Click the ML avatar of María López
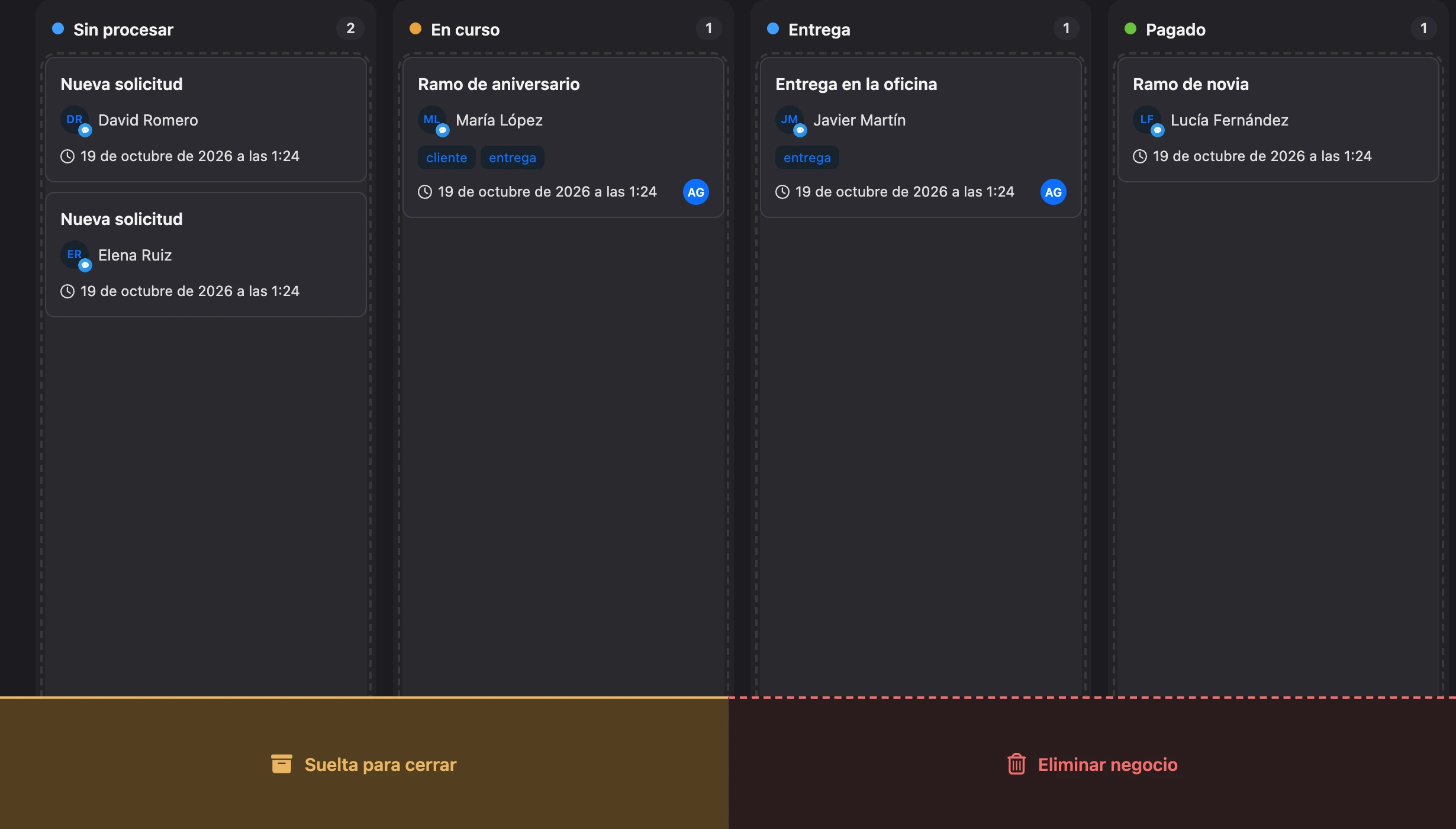The height and width of the screenshot is (829, 1456). 432,120
